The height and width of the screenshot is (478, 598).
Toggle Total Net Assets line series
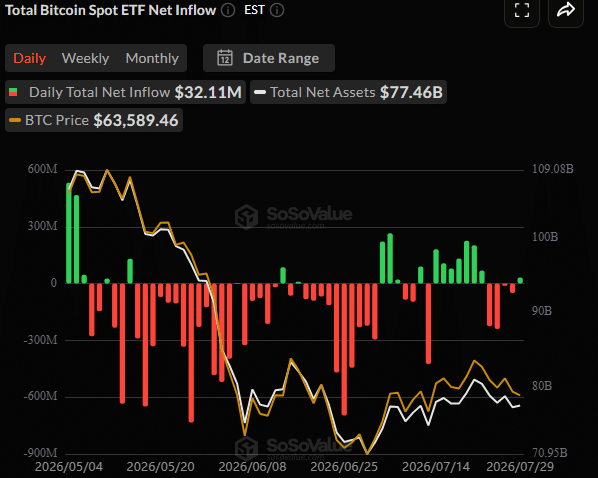pyautogui.click(x=348, y=92)
